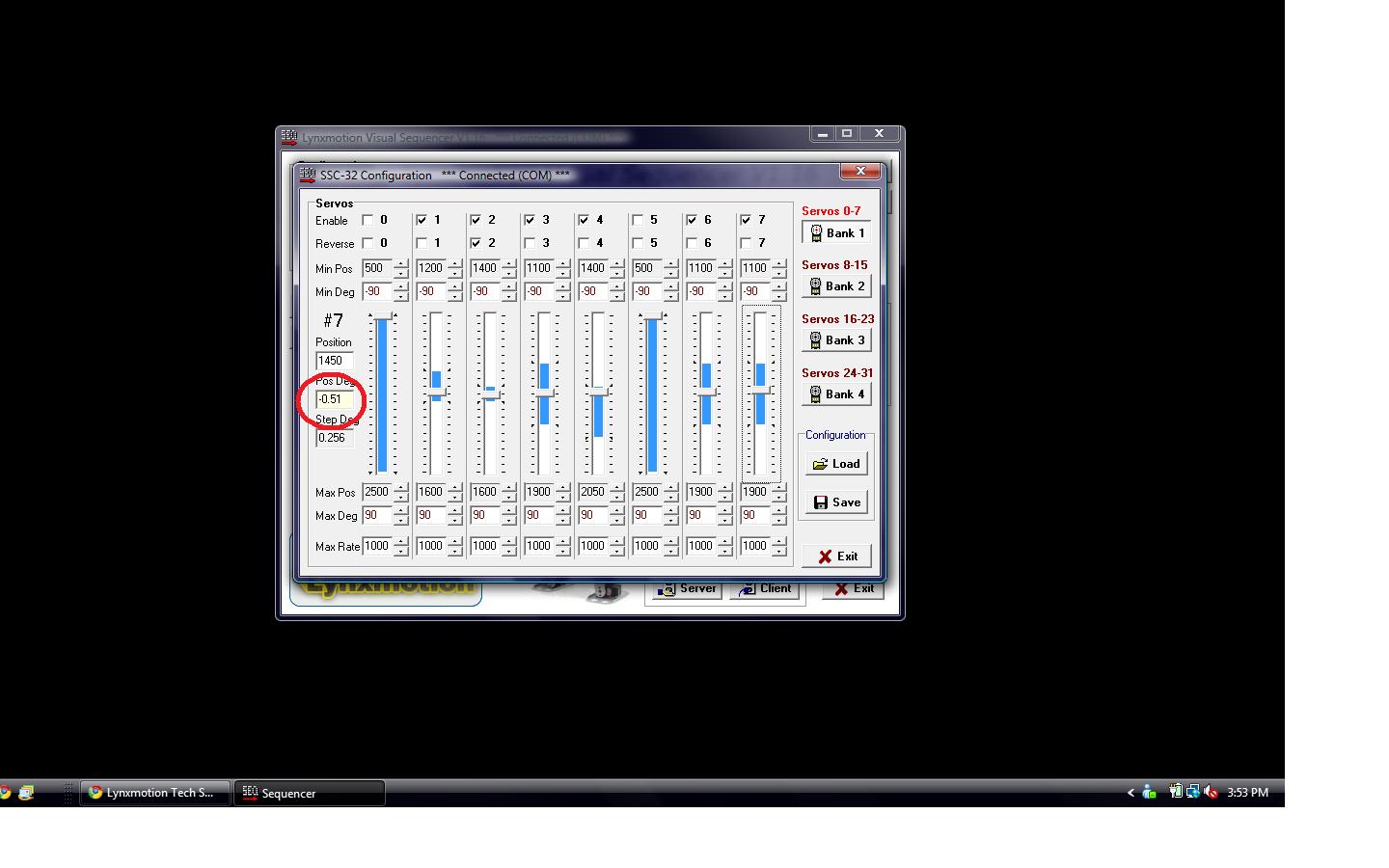Uncheck Enable for servo 6

coord(692,220)
